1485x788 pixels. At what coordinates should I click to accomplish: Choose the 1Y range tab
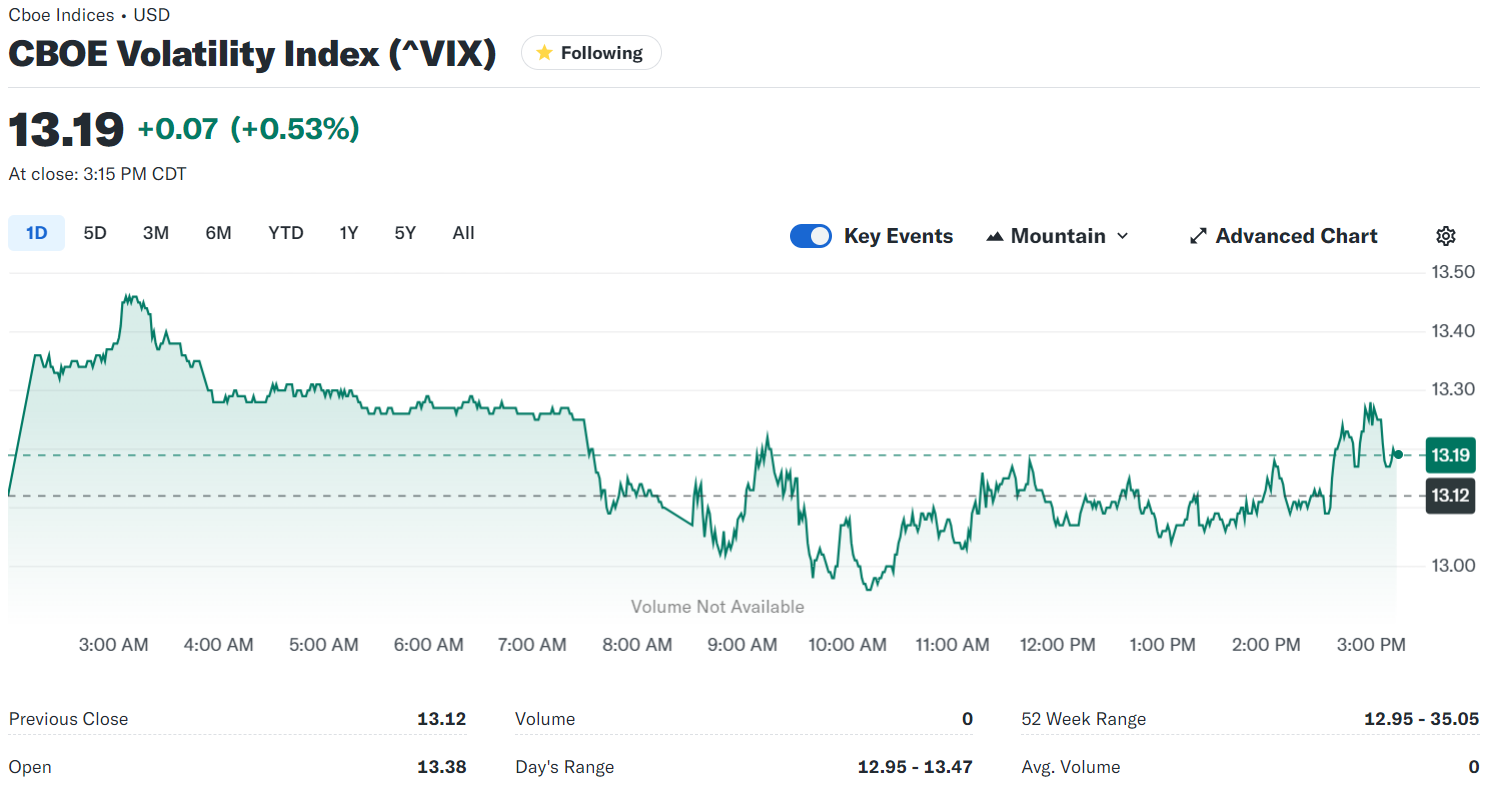point(349,233)
